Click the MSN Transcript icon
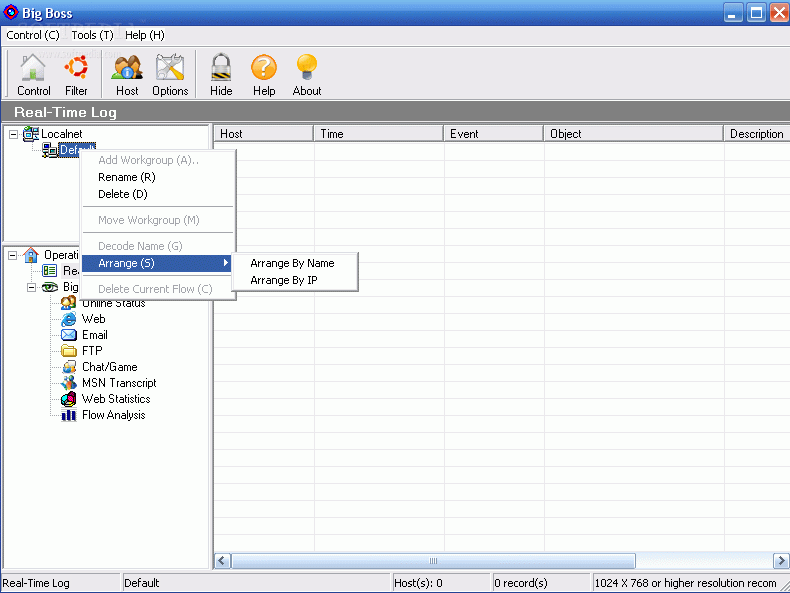This screenshot has height=593, width=790. [x=69, y=383]
